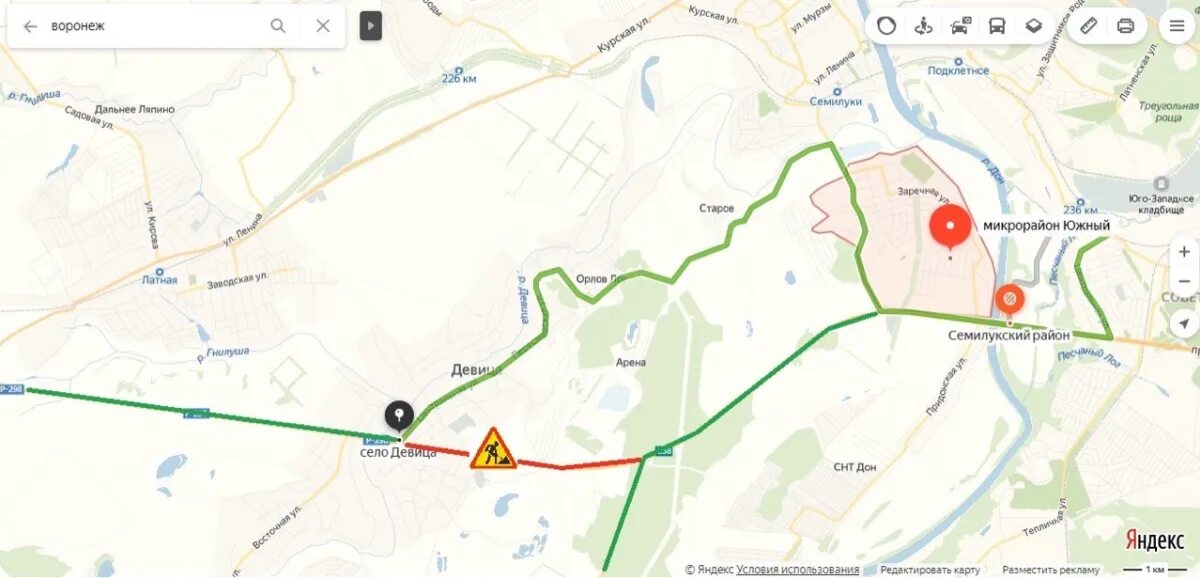Click the magnifier search icon
The height and width of the screenshot is (578, 1200).
click(x=278, y=26)
